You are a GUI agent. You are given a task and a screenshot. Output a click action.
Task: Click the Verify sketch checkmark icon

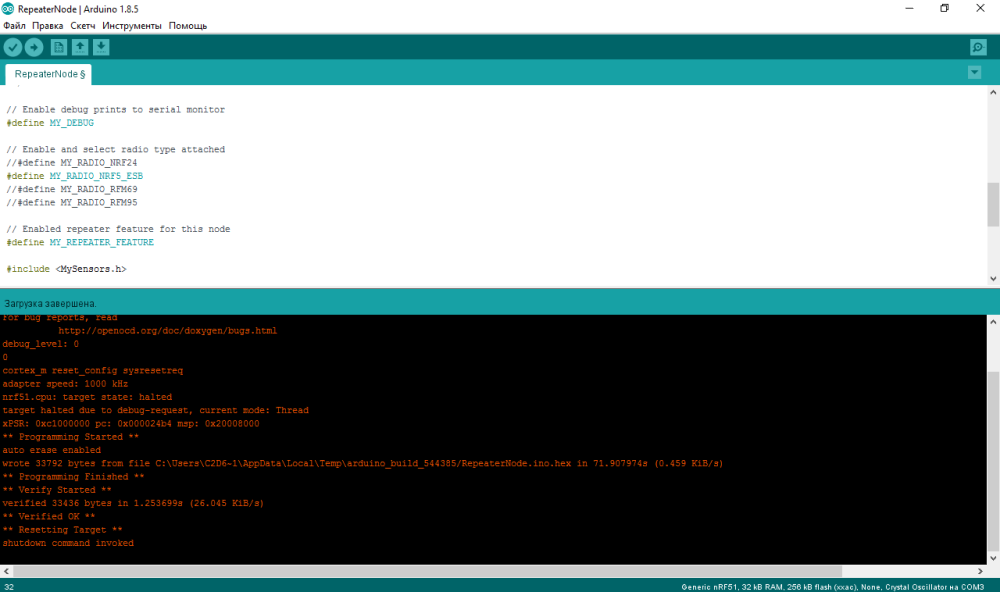12,47
